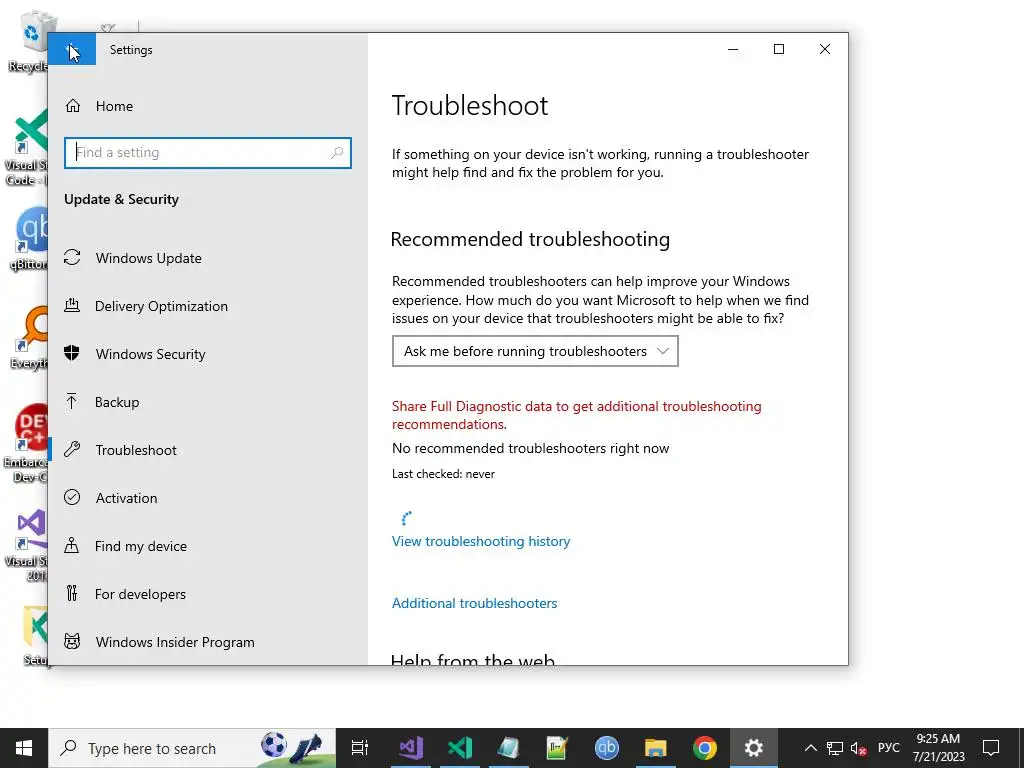The image size is (1024, 768).
Task: Open Task View from taskbar
Action: (x=360, y=748)
